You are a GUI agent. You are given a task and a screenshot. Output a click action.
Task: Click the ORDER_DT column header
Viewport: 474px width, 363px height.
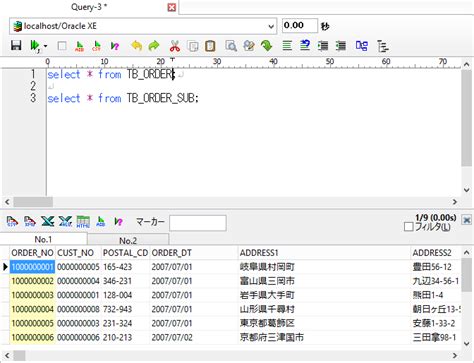pyautogui.click(x=194, y=253)
